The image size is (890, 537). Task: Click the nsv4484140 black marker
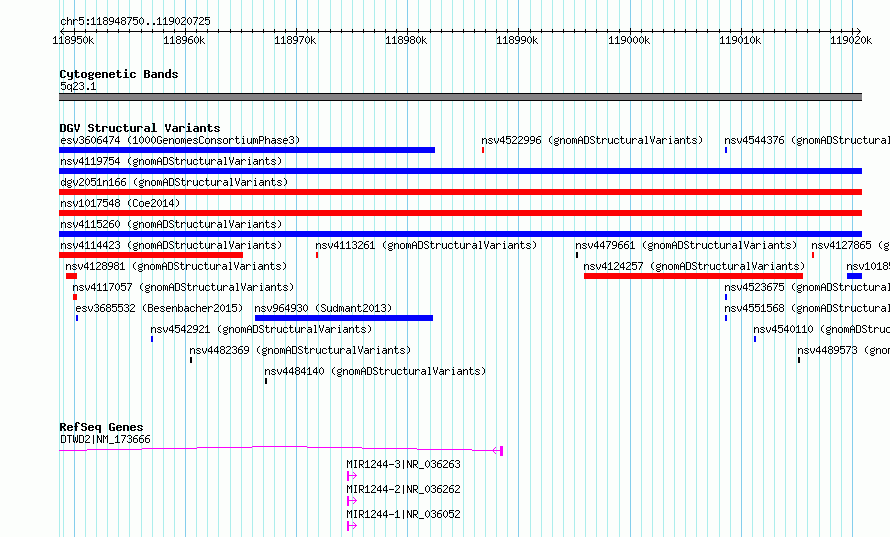point(266,381)
